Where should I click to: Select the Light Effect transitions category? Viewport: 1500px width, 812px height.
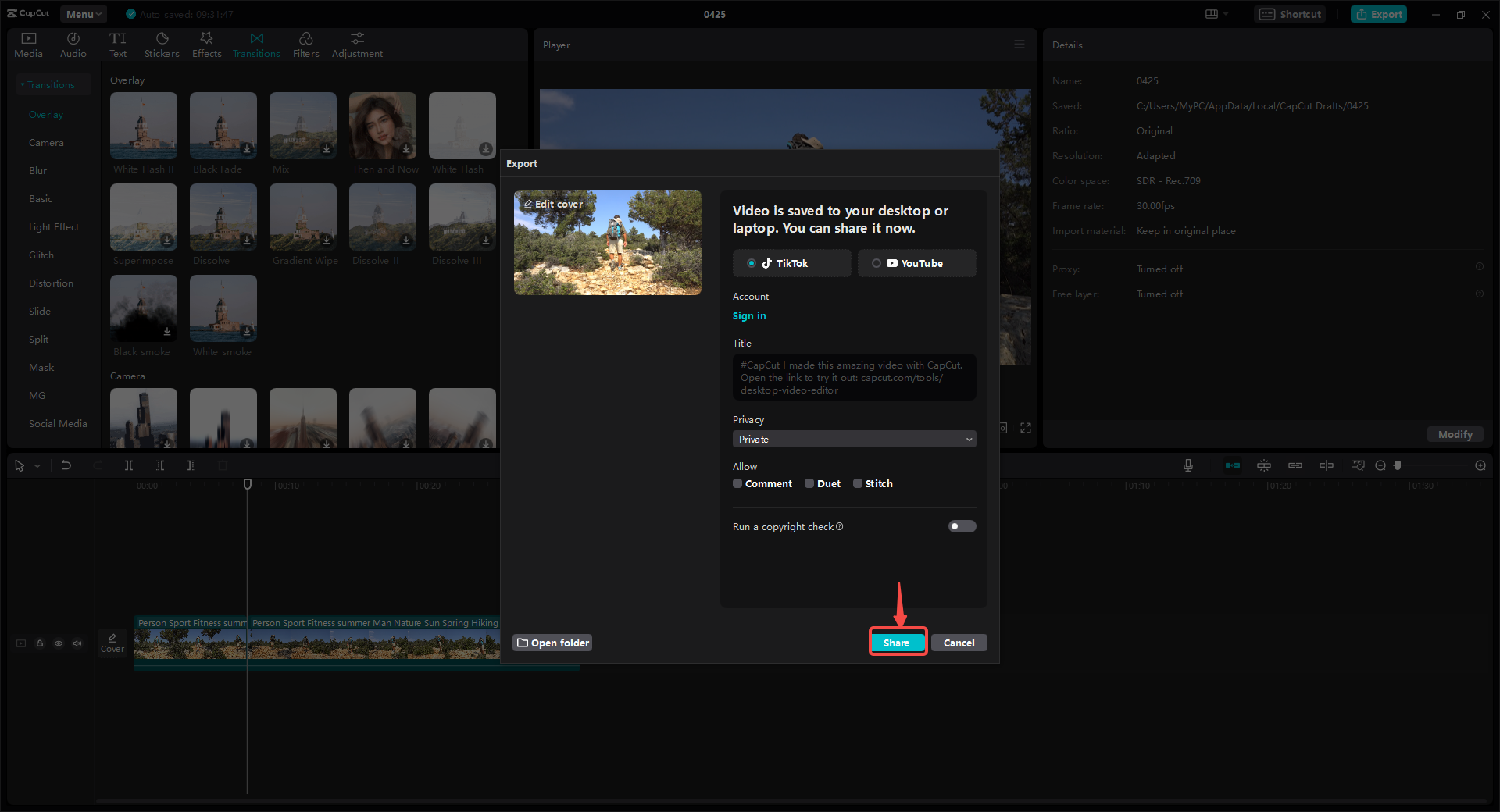(54, 227)
